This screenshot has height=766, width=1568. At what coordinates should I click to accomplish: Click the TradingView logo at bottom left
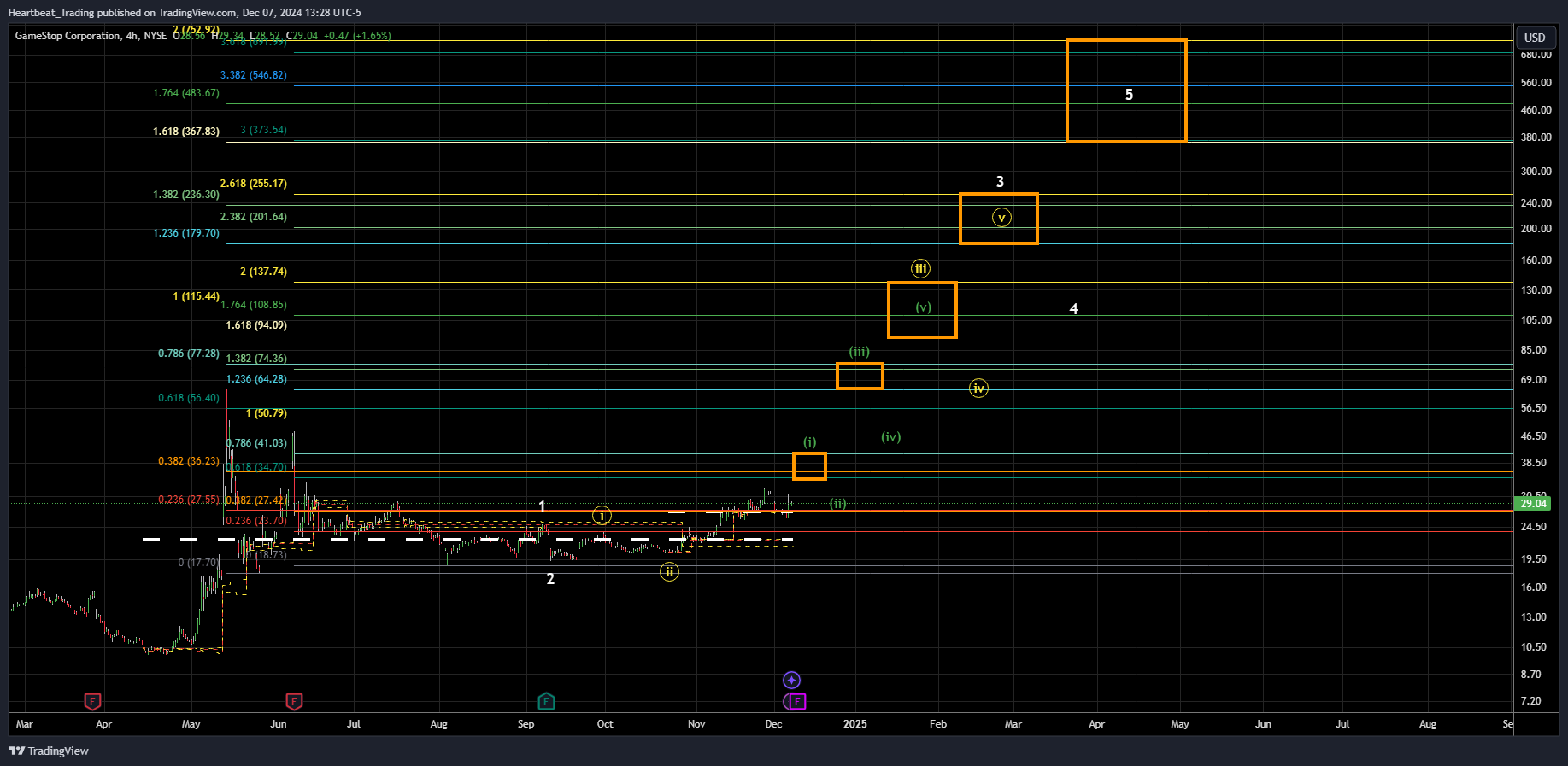pos(49,751)
